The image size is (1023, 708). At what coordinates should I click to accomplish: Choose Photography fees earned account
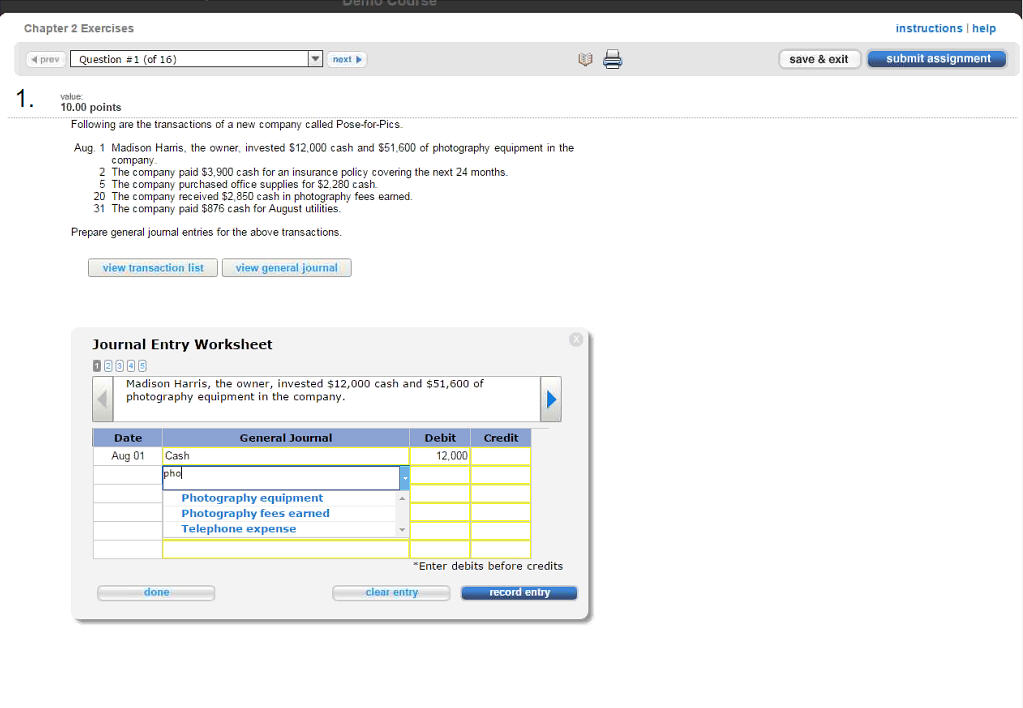(x=255, y=513)
